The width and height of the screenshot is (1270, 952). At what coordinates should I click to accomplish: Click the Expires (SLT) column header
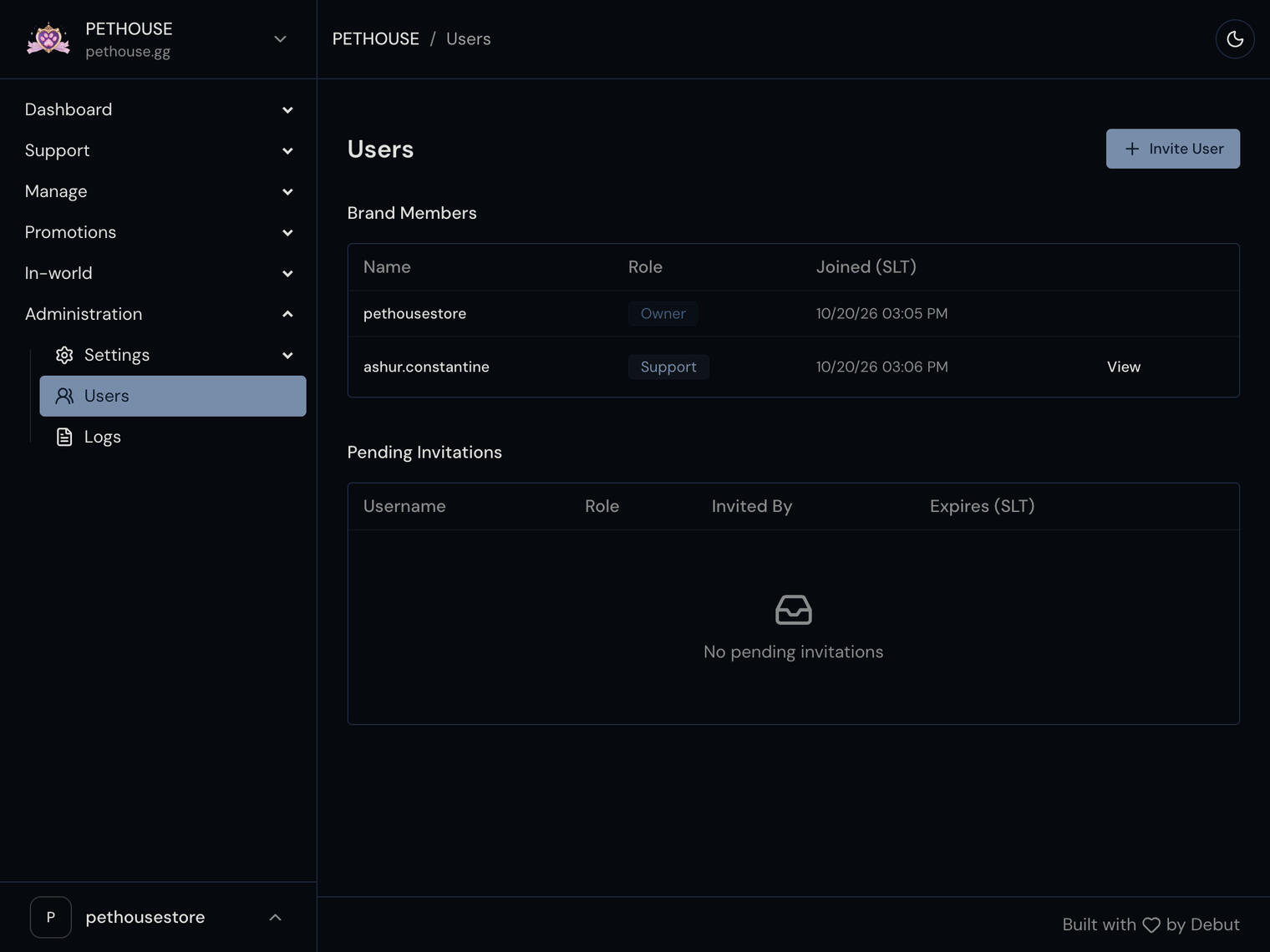pyautogui.click(x=983, y=506)
